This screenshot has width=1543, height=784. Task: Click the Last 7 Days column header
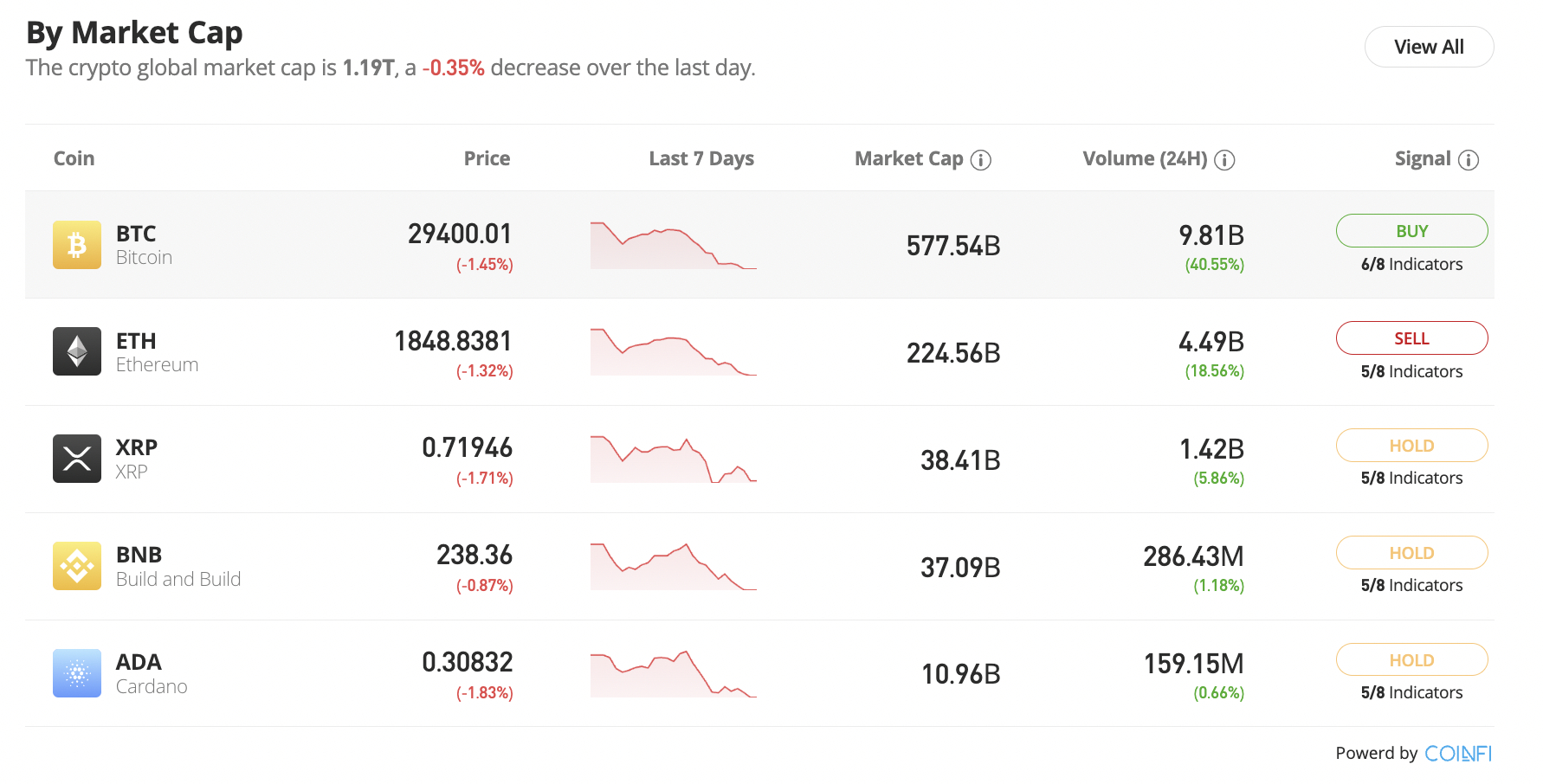[701, 158]
